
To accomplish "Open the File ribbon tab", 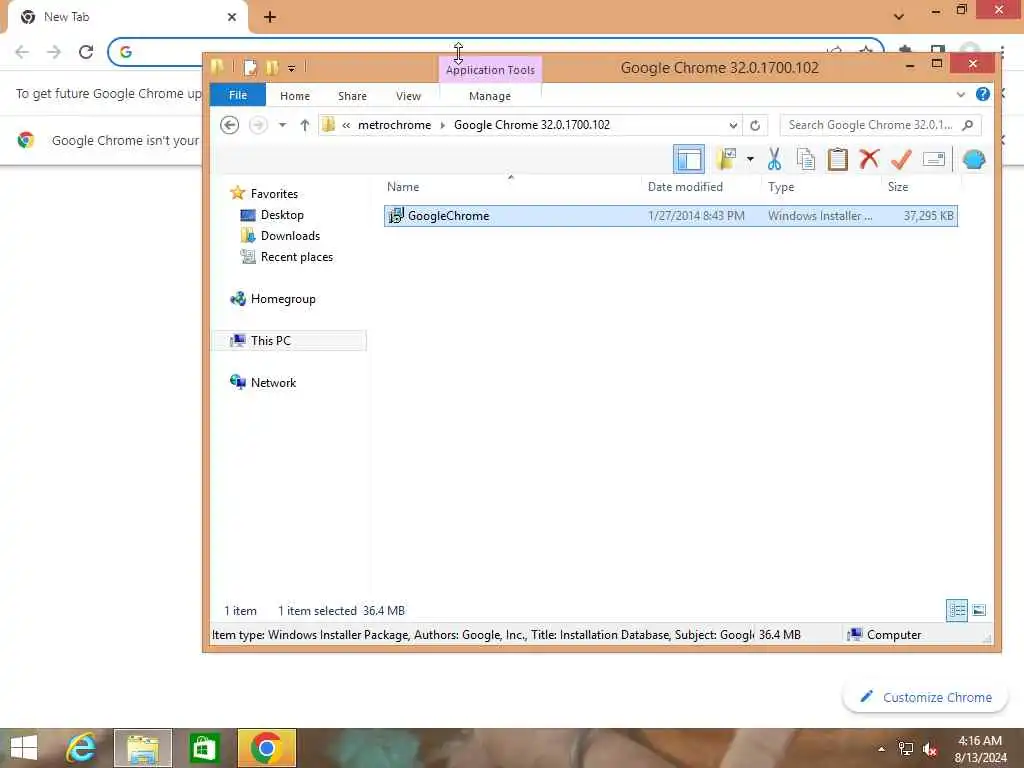I will click(238, 95).
